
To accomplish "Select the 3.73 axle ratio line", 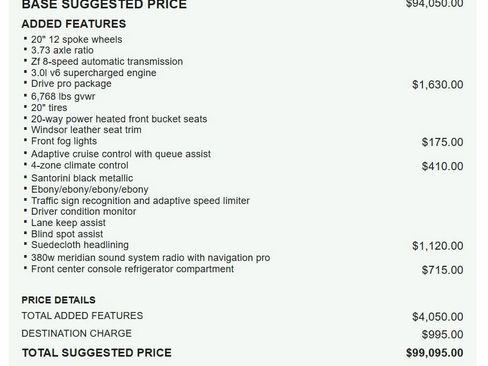I will (62, 50).
